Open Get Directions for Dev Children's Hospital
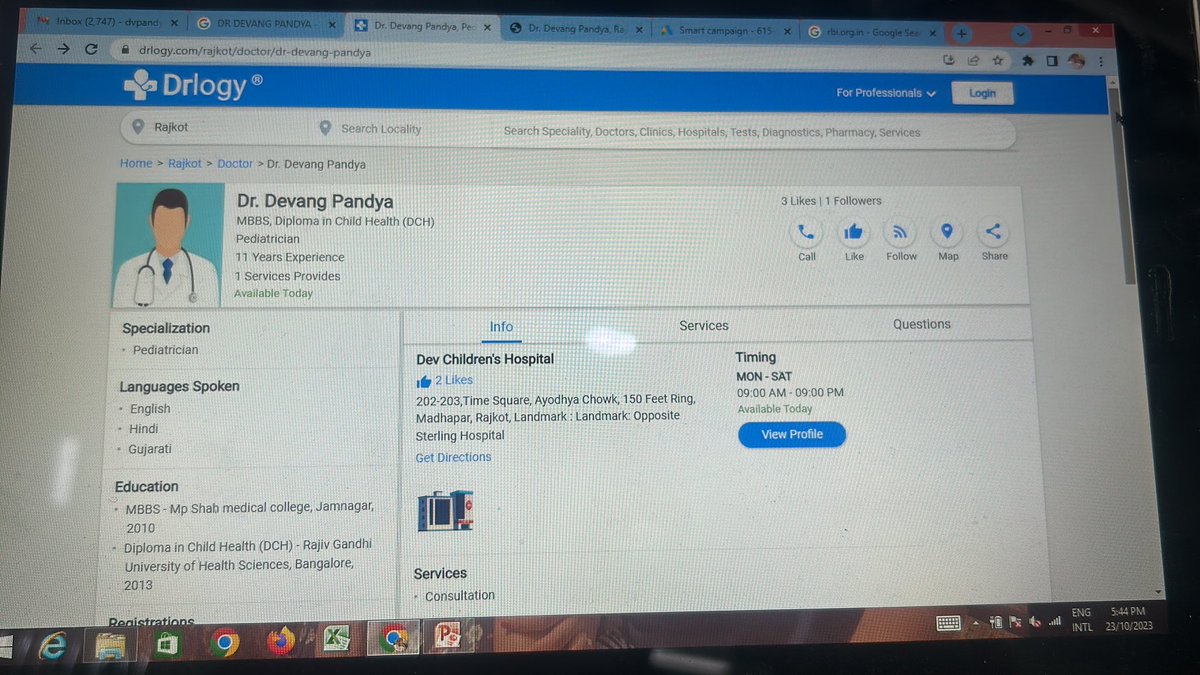The height and width of the screenshot is (675, 1200). click(453, 457)
